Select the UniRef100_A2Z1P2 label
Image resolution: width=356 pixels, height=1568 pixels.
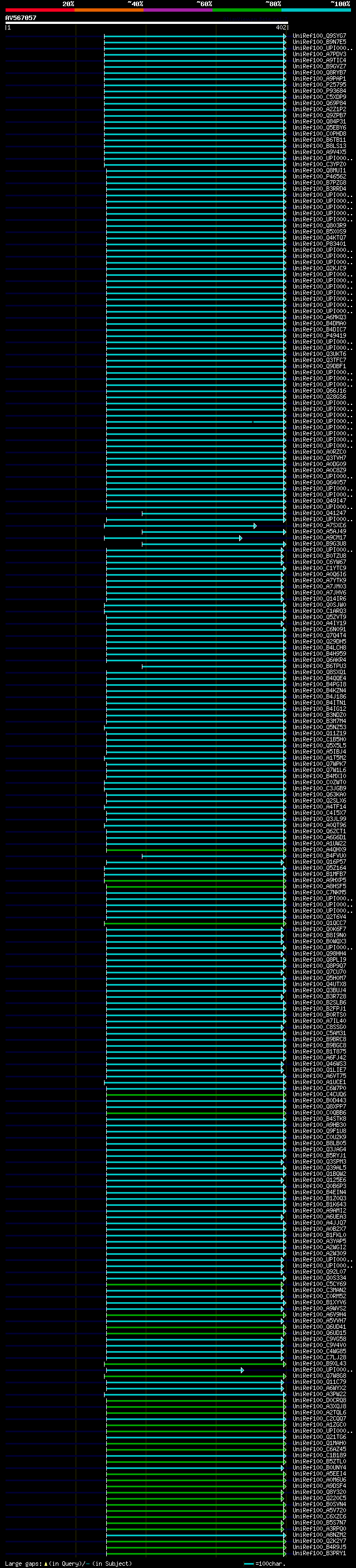pyautogui.click(x=319, y=109)
